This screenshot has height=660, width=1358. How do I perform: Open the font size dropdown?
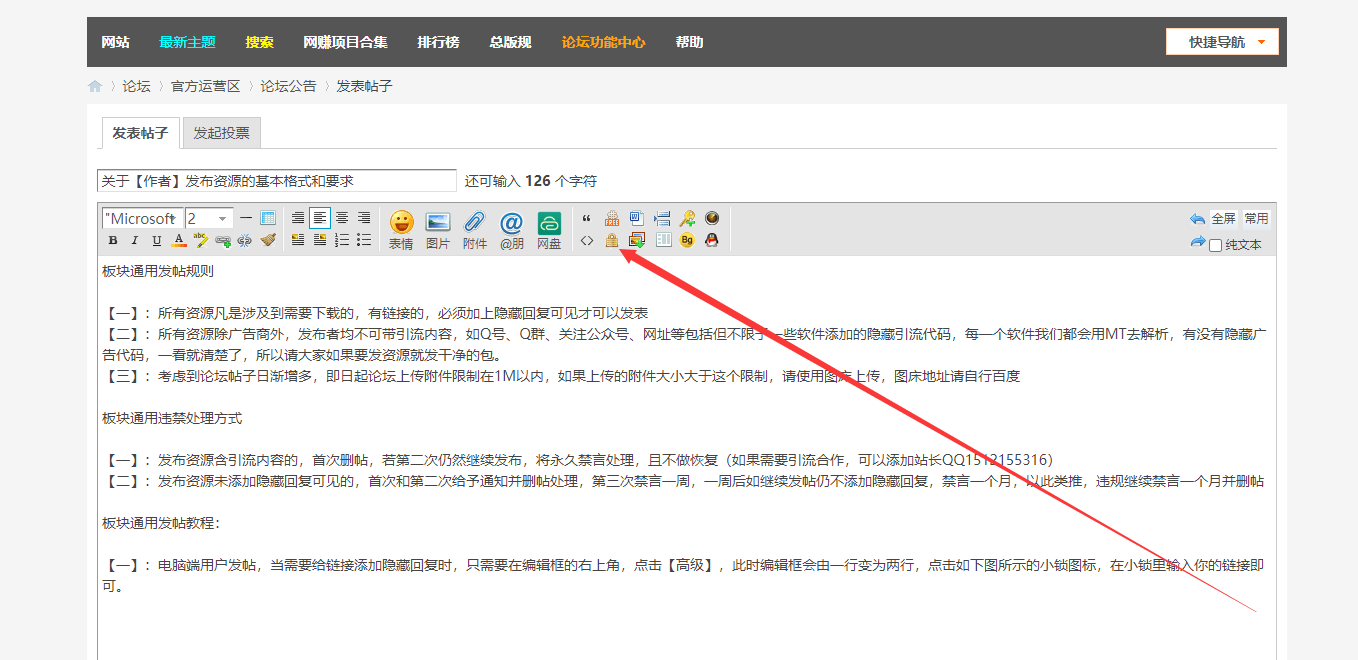209,218
